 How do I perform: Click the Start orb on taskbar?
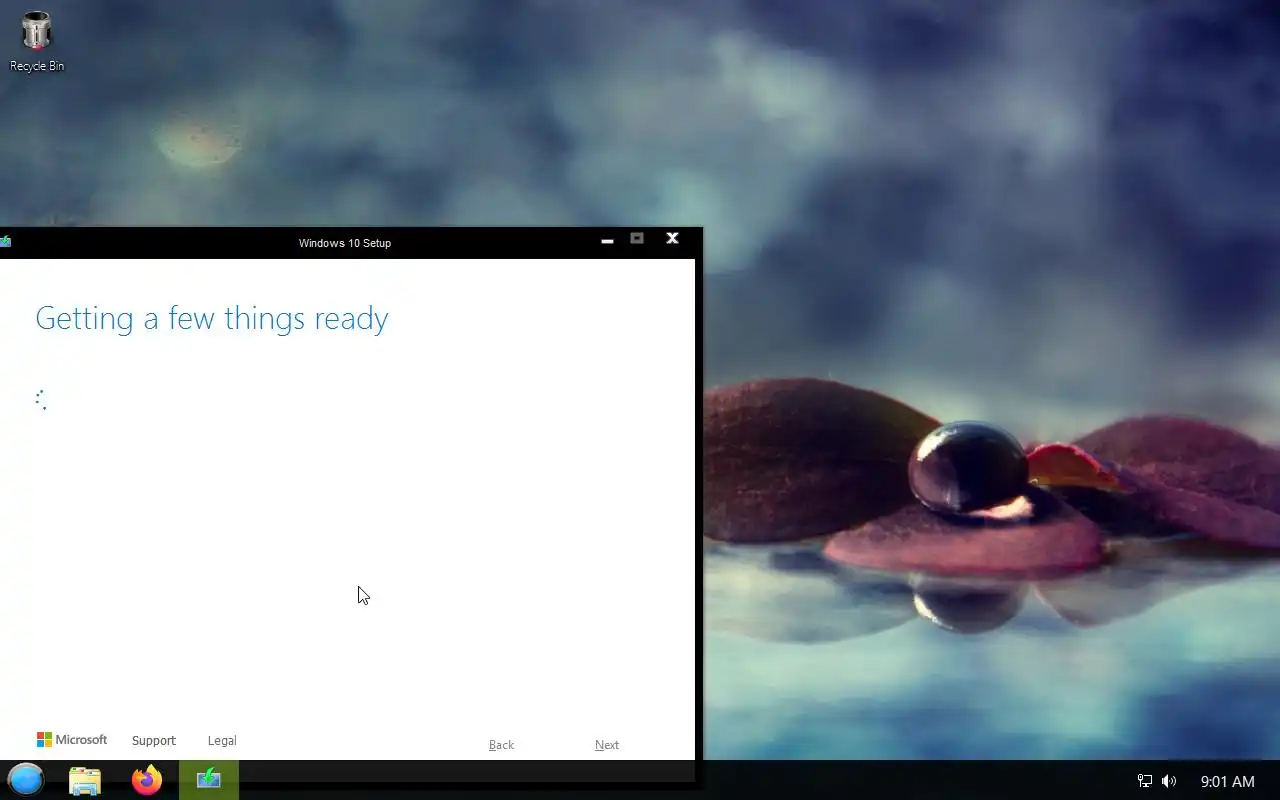point(26,780)
